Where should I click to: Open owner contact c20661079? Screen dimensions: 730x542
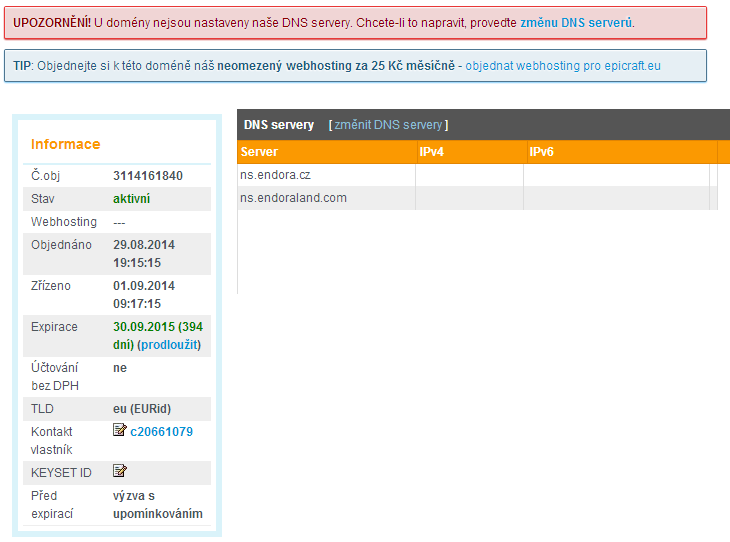161,432
